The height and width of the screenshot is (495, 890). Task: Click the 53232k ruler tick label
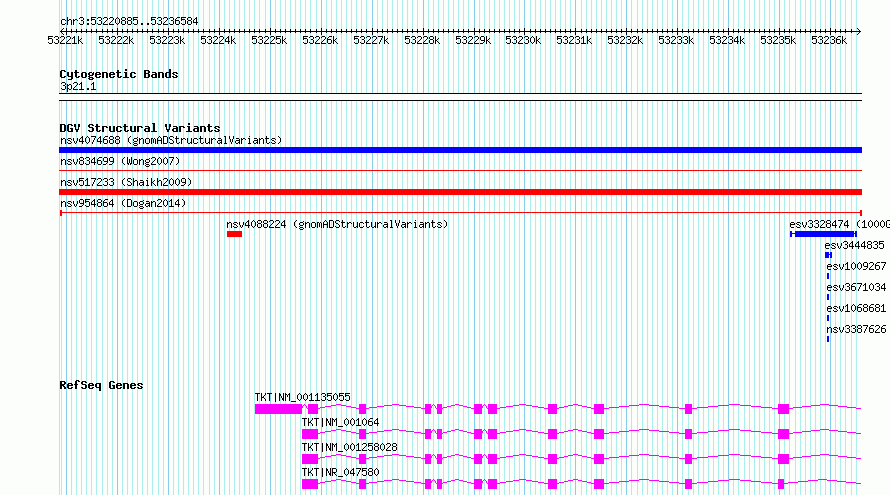(625, 40)
